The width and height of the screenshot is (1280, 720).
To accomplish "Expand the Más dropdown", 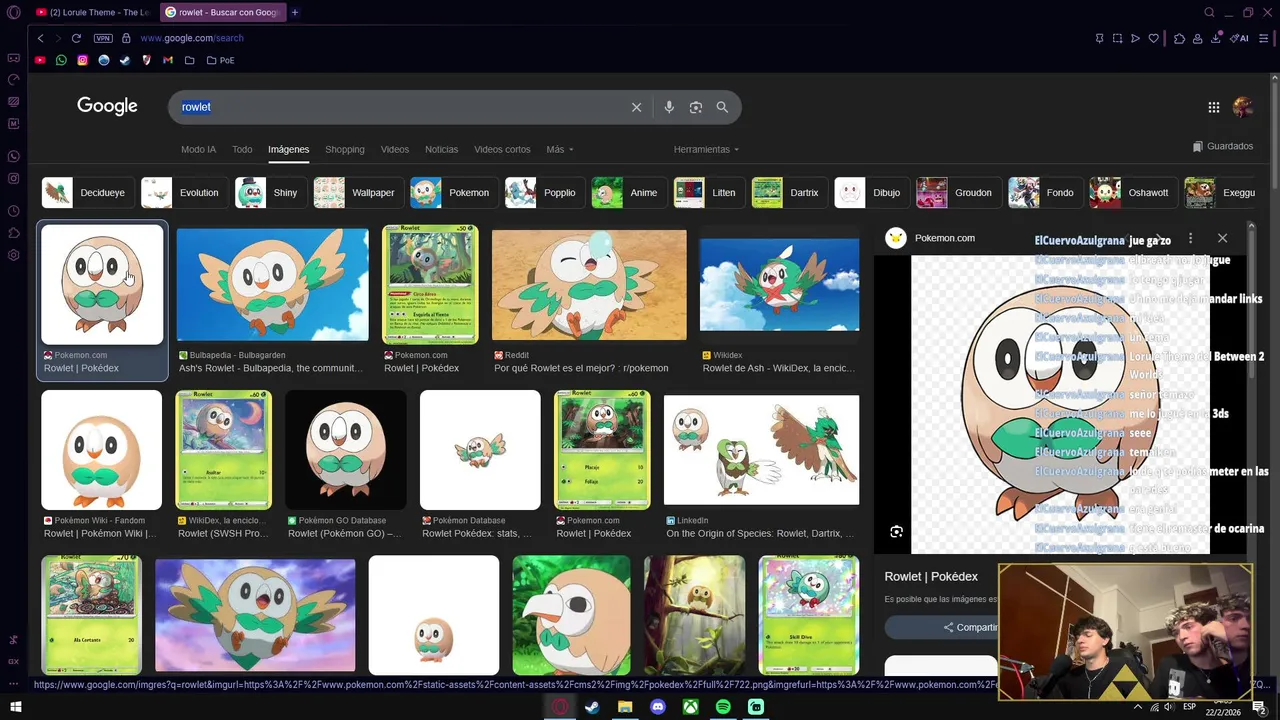I will click(560, 149).
